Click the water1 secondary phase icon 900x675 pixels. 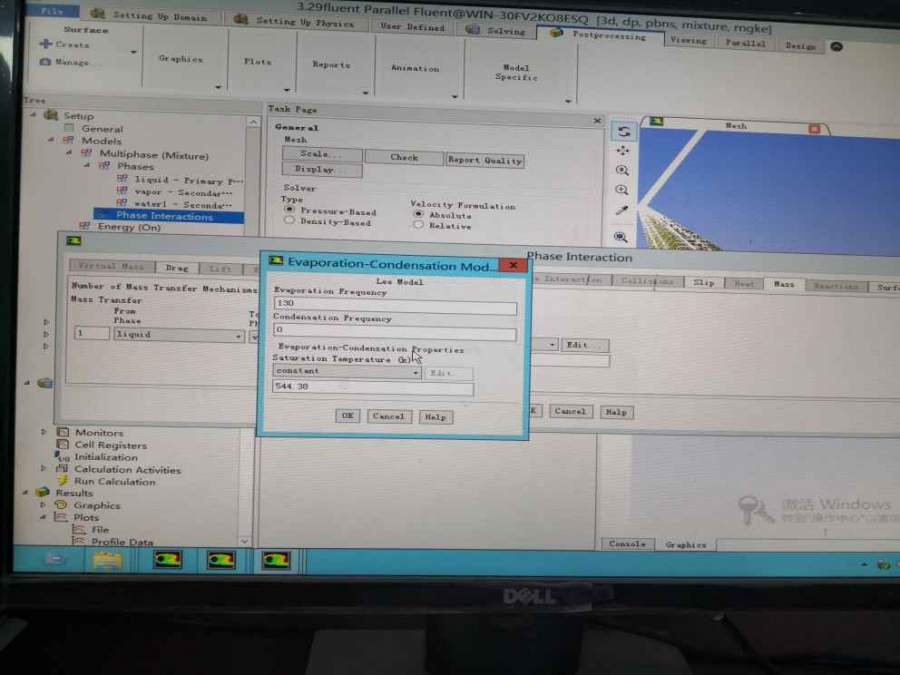coord(122,203)
